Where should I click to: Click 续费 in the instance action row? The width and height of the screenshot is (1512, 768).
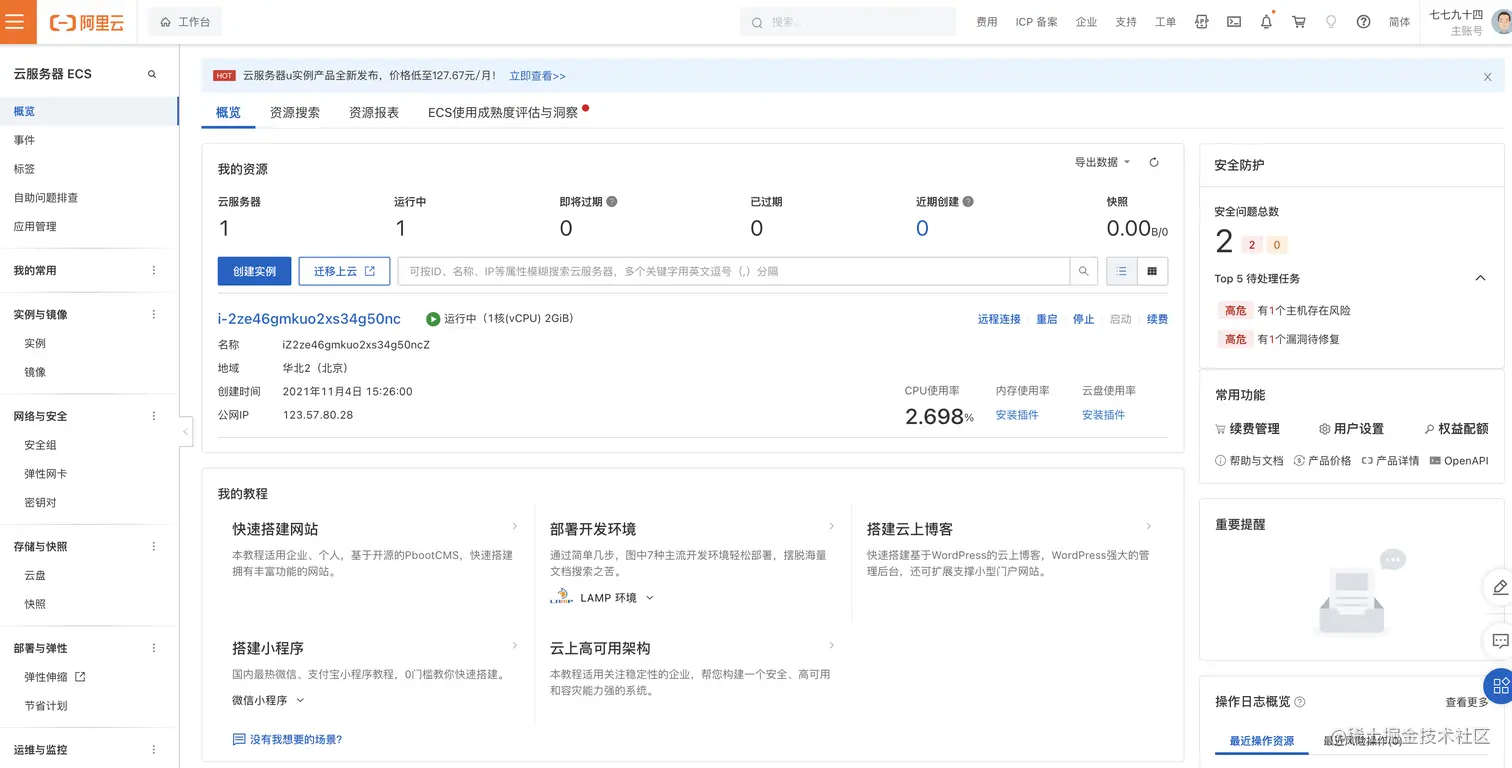1157,319
